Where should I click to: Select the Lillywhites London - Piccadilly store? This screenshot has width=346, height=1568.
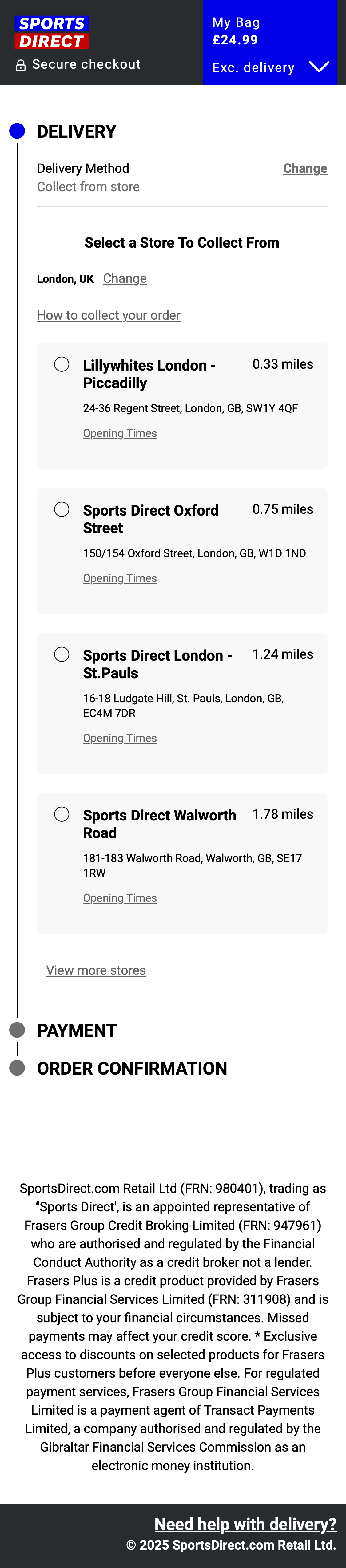coord(62,363)
